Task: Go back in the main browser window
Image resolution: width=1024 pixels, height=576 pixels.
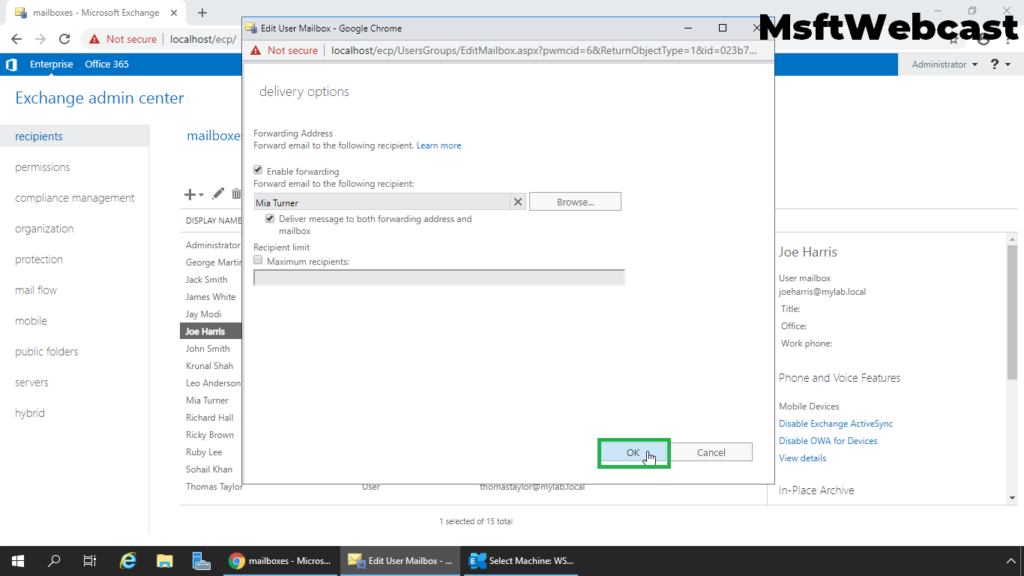Action: (16, 39)
